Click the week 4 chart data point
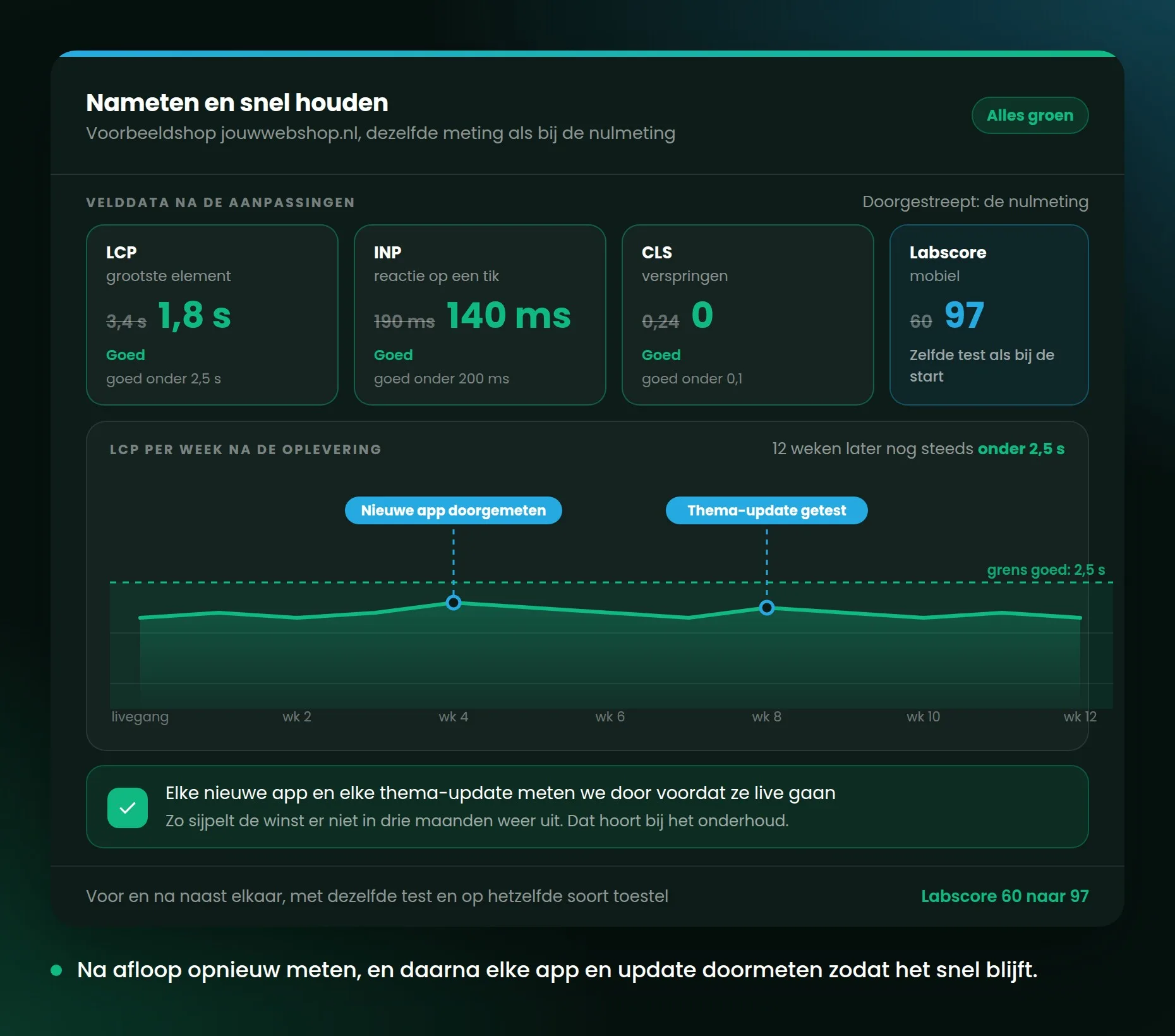Screen dimensions: 1175x1036 pos(453,603)
